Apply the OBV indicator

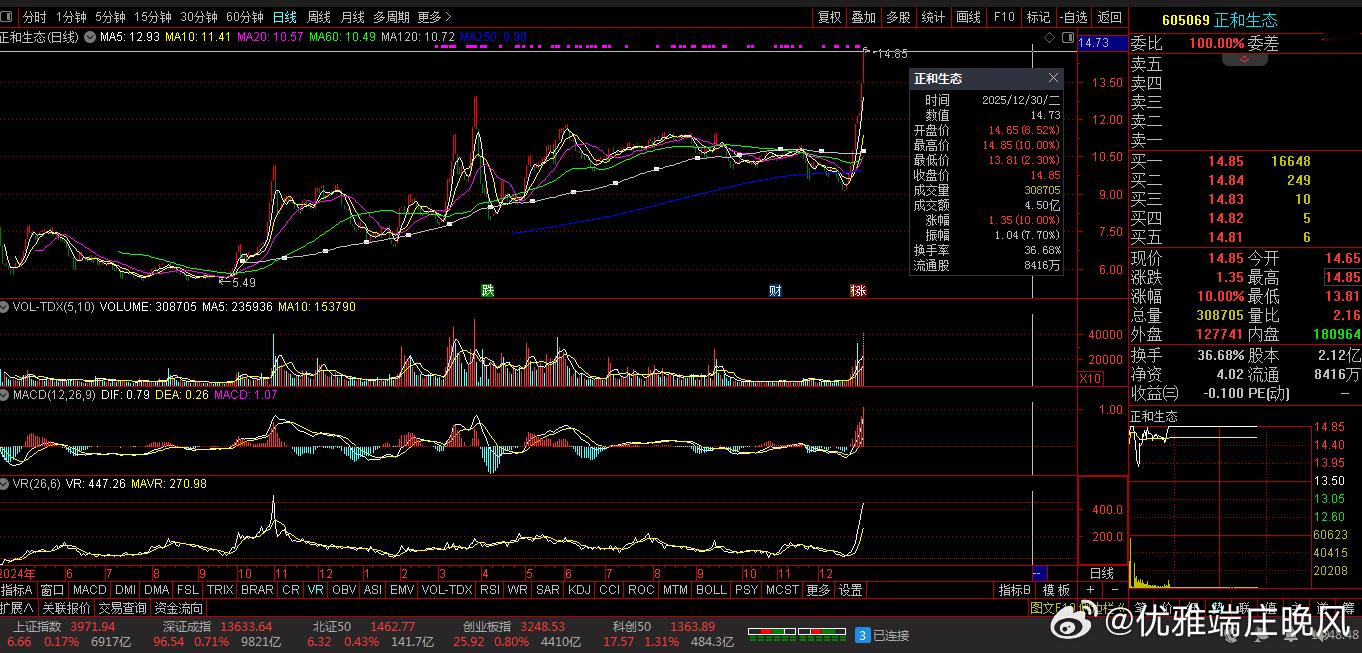tap(343, 590)
